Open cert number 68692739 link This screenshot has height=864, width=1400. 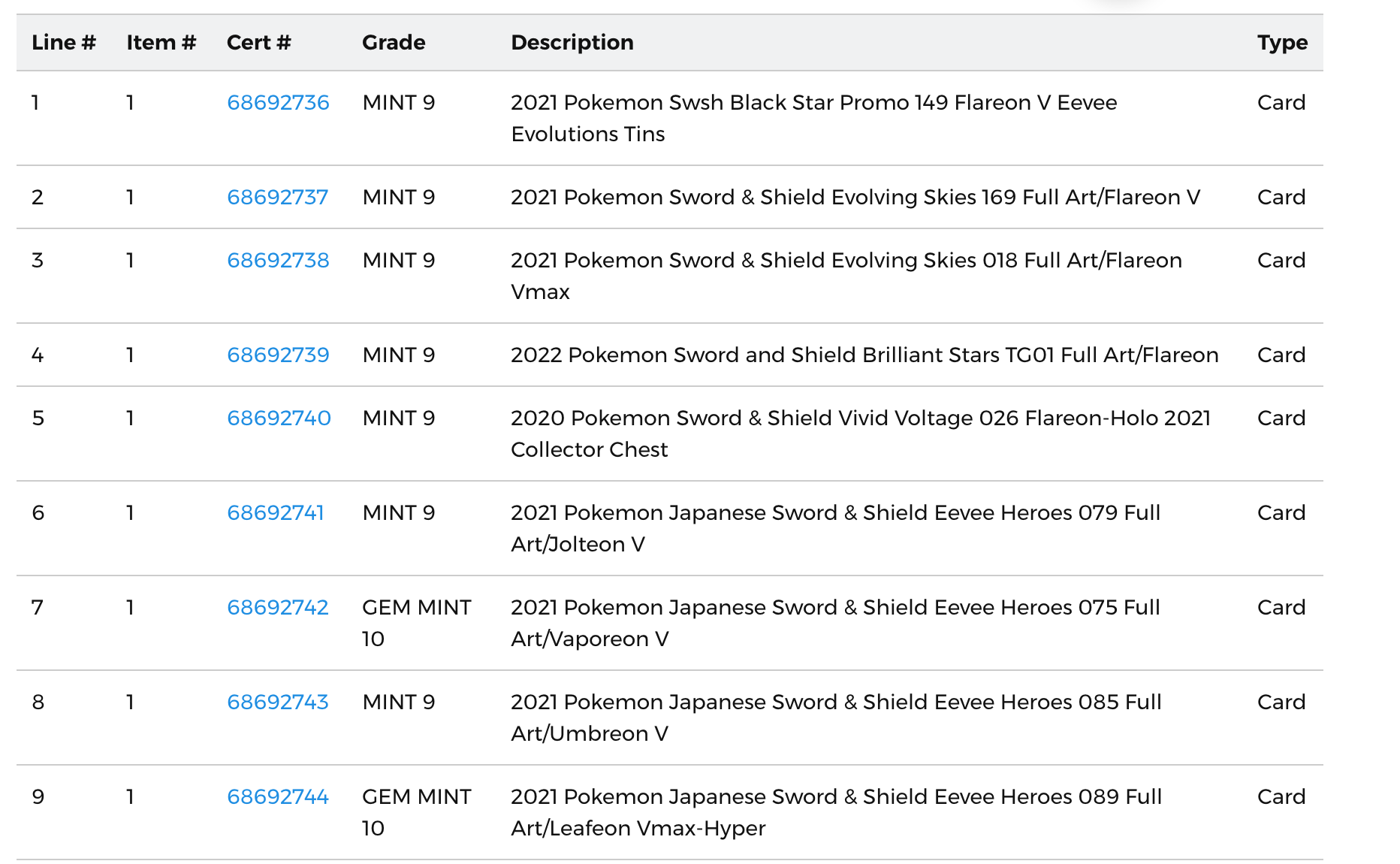click(278, 355)
